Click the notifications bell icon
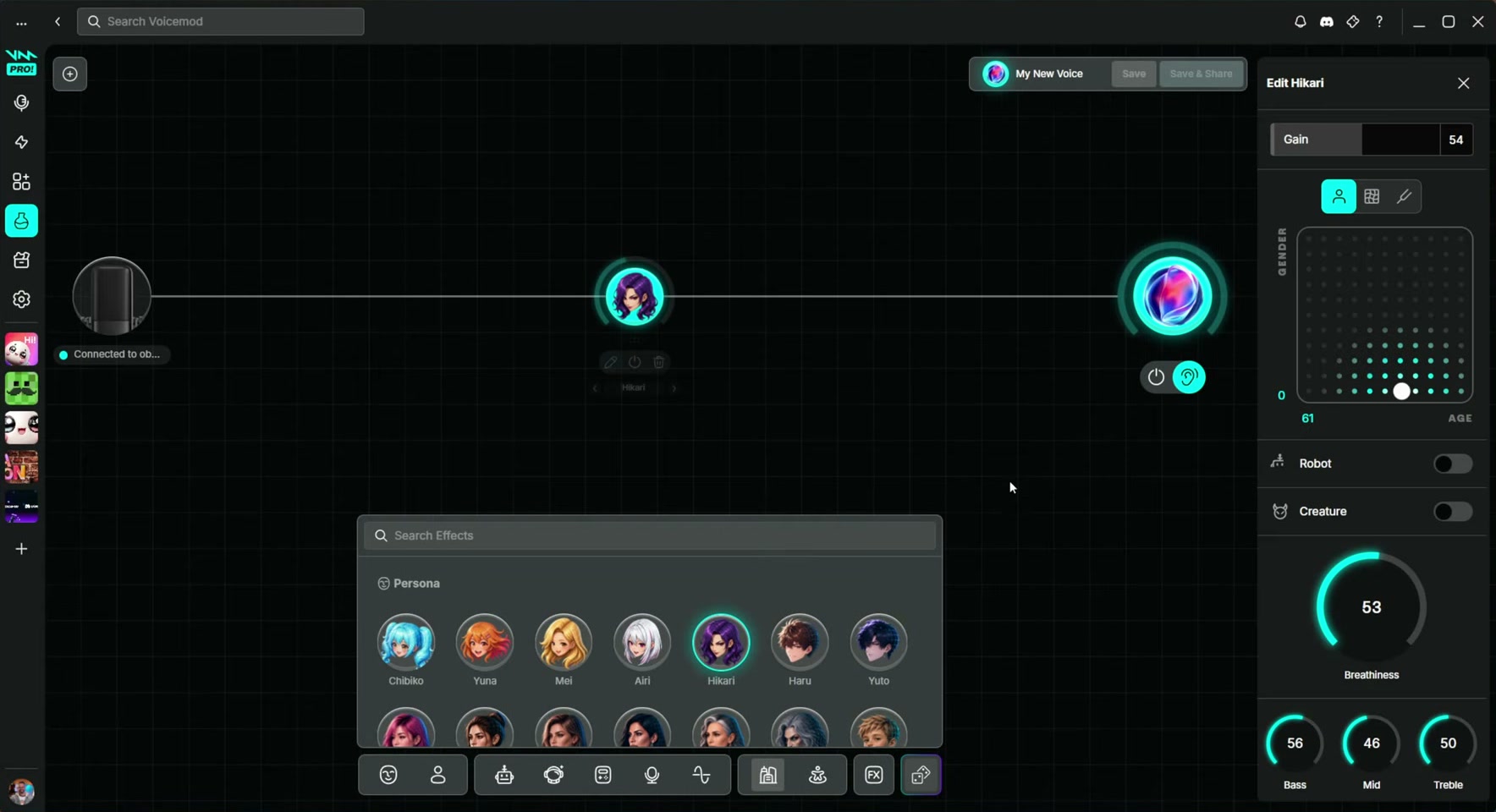This screenshot has width=1496, height=812. (1301, 22)
